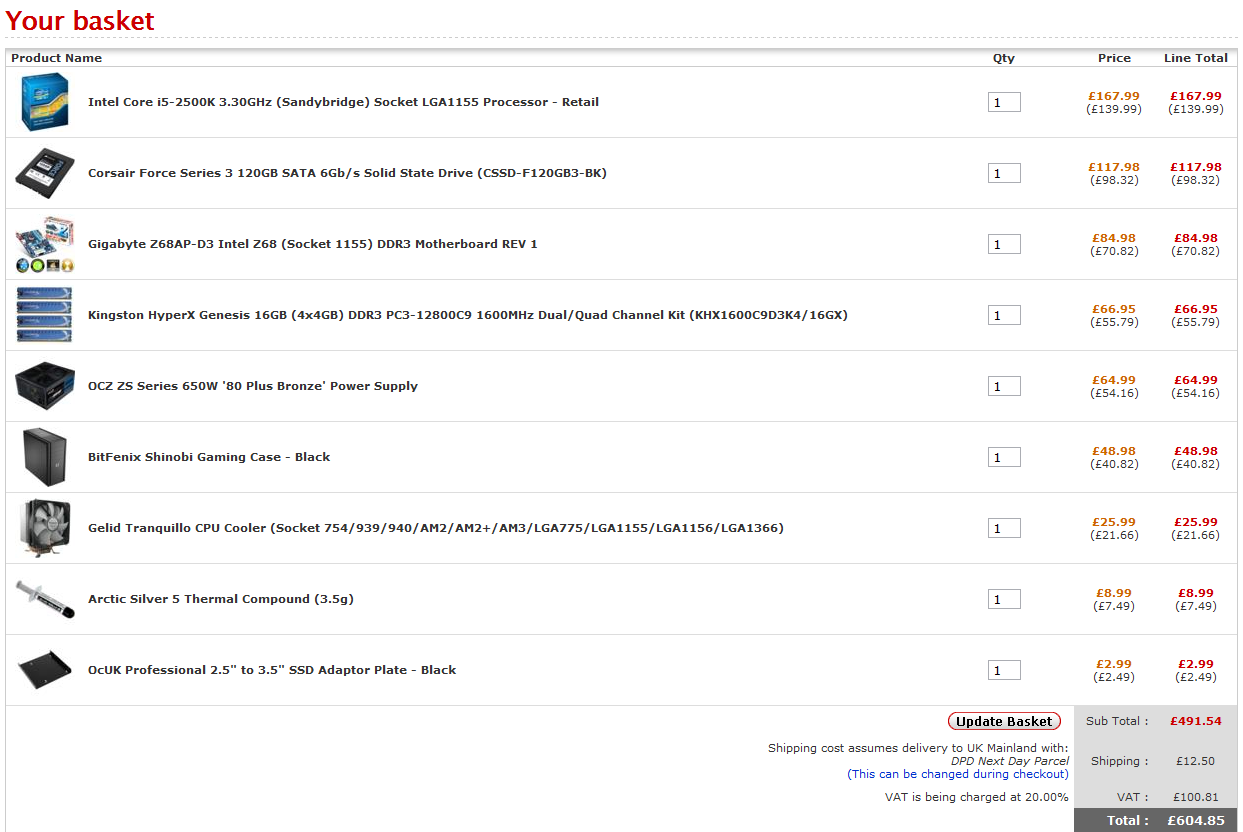This screenshot has height=832, width=1243.
Task: Click the Intel Core i5-2500K product thumbnail
Action: 45,102
